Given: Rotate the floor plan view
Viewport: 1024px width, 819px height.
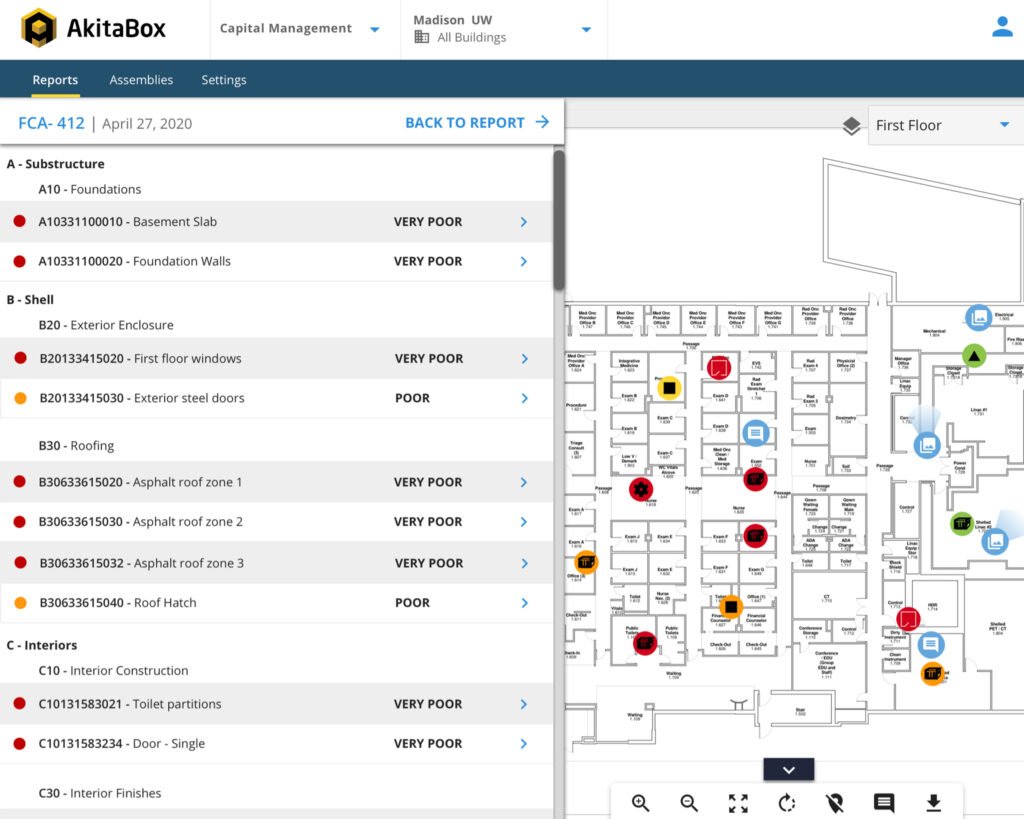Looking at the screenshot, I should coord(786,803).
